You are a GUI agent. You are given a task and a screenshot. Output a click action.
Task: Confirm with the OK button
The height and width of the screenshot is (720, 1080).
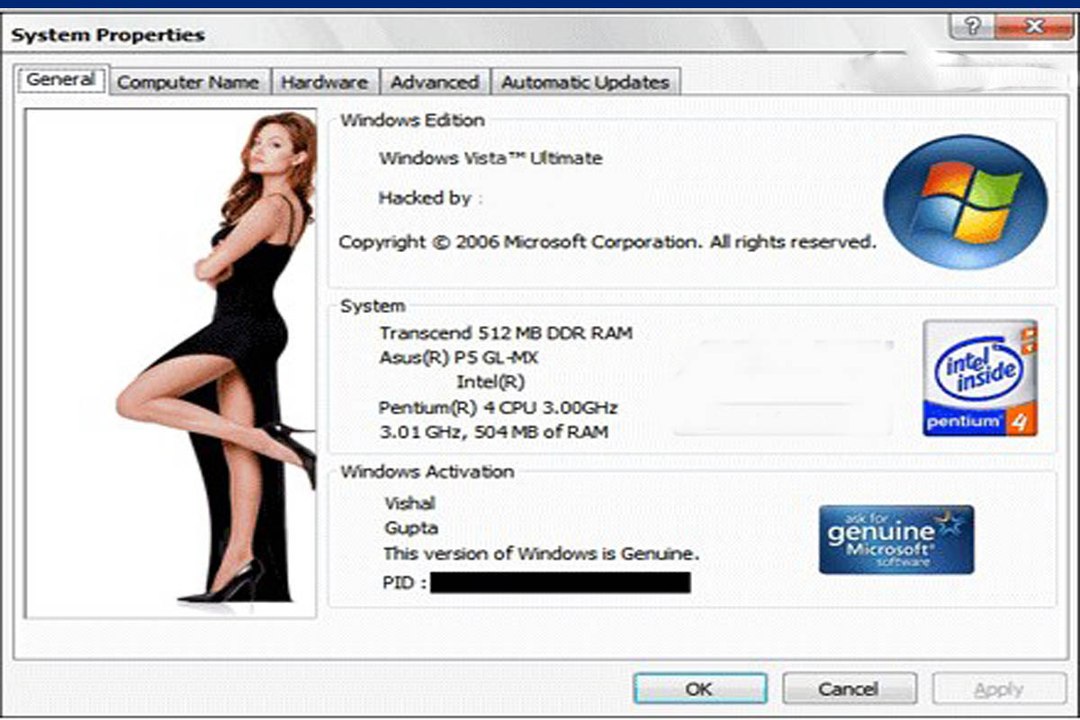coord(699,688)
